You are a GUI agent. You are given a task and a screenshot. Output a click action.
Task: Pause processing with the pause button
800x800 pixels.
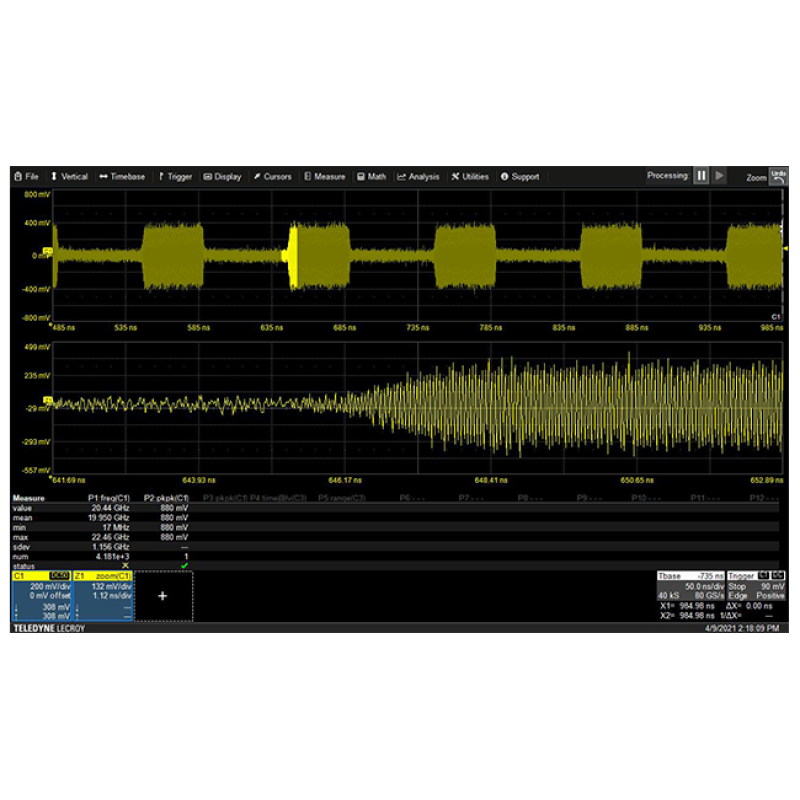(702, 176)
